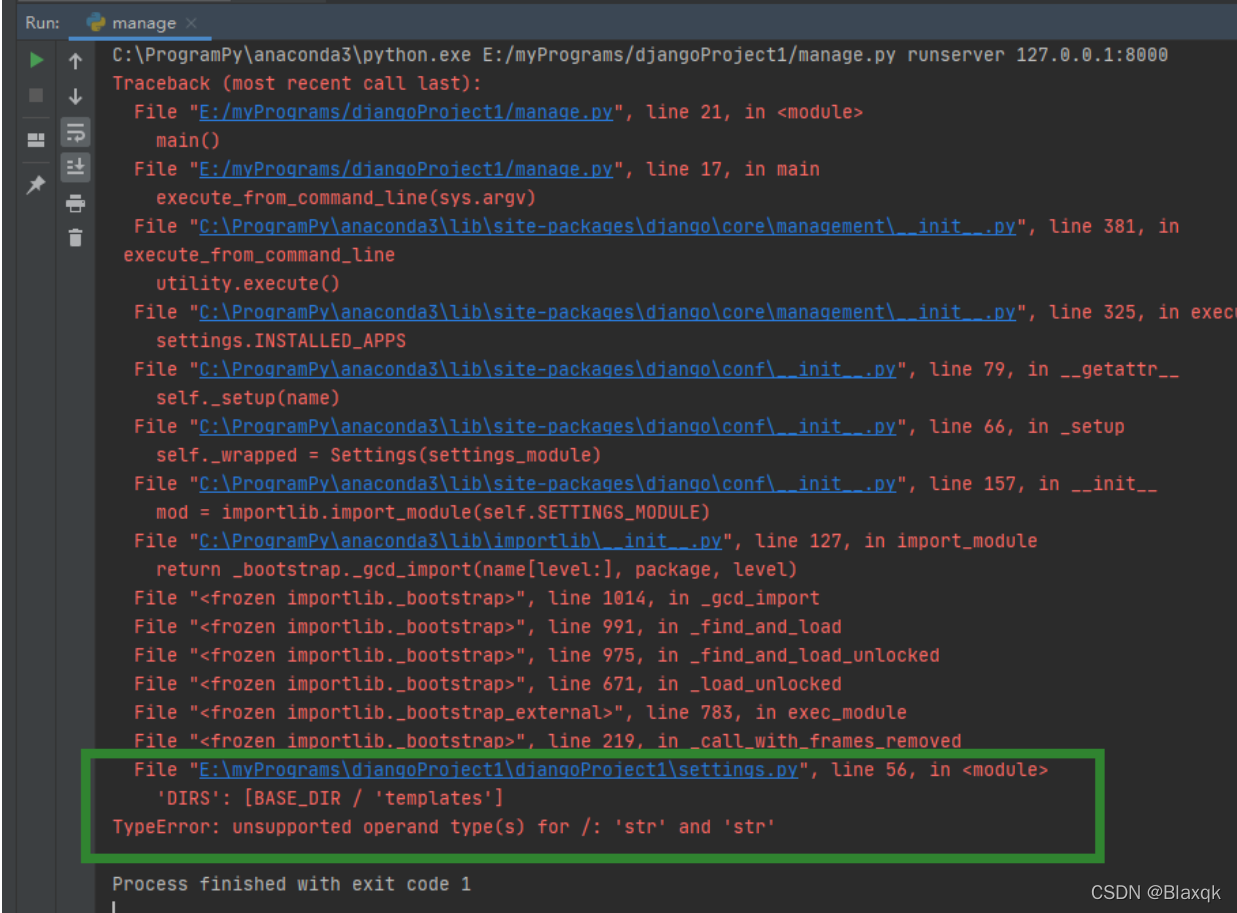Click the python.exe runserver command line

pos(640,55)
